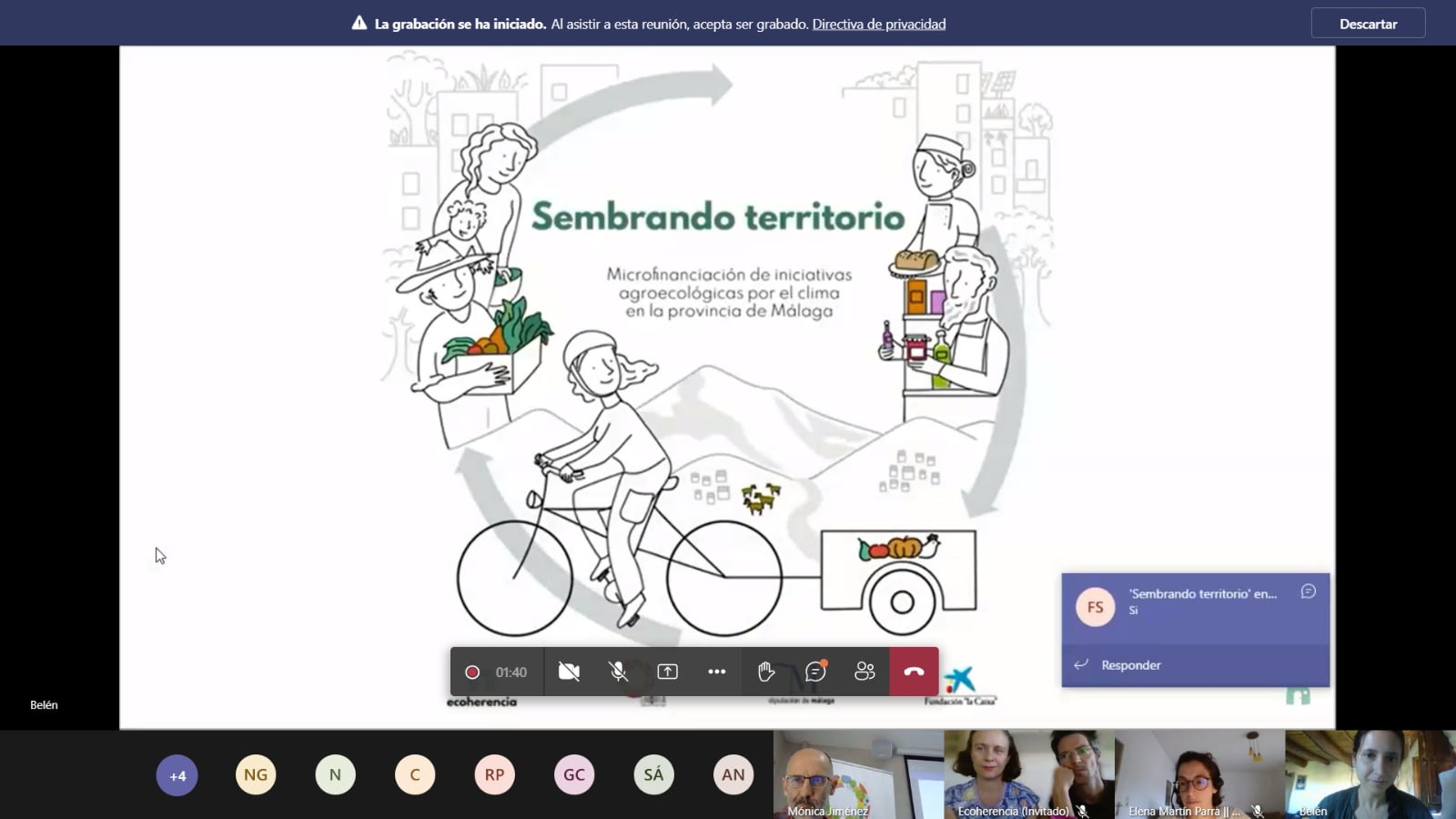Image resolution: width=1456 pixels, height=819 pixels.
Task: Raise your hand in the meeting
Action: 766,672
